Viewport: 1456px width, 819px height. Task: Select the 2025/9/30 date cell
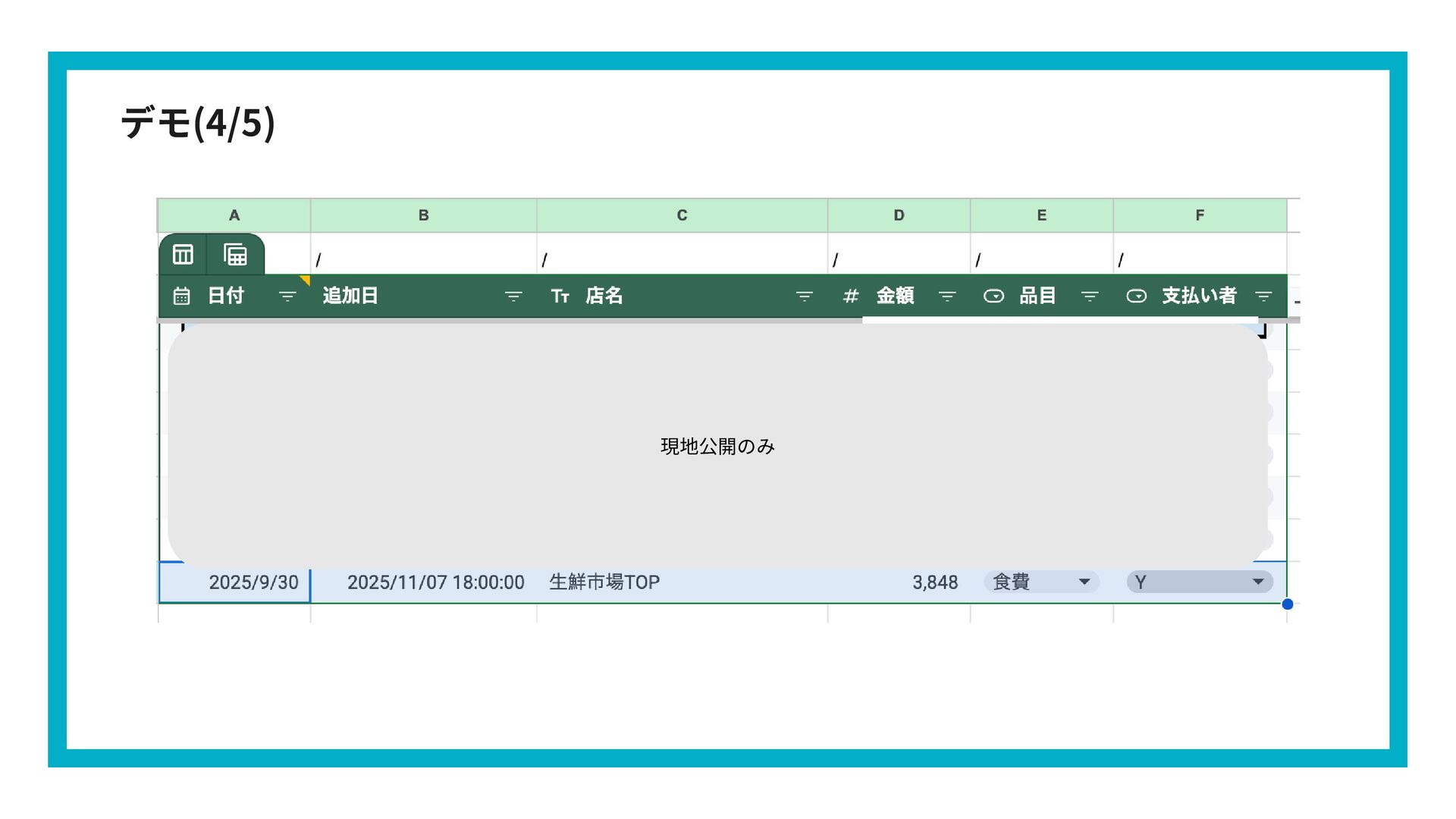235,582
